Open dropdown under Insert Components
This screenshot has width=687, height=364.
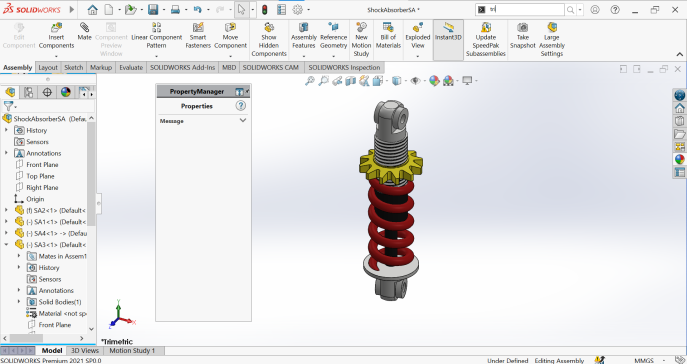pyautogui.click(x=56, y=56)
